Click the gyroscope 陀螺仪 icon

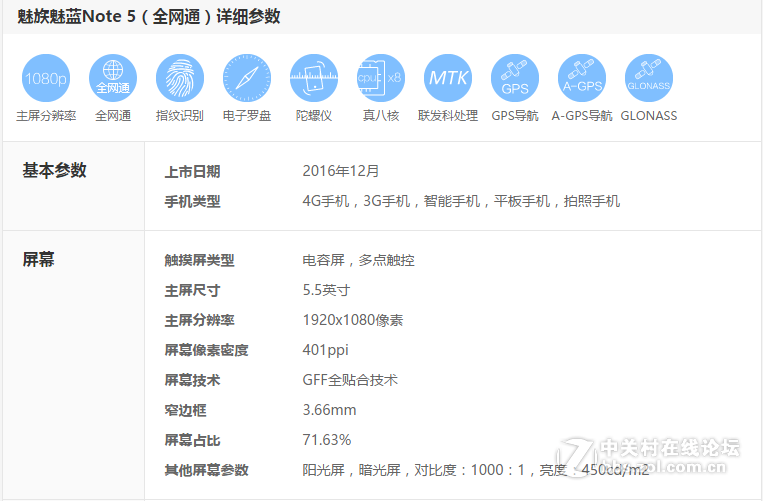pos(314,78)
